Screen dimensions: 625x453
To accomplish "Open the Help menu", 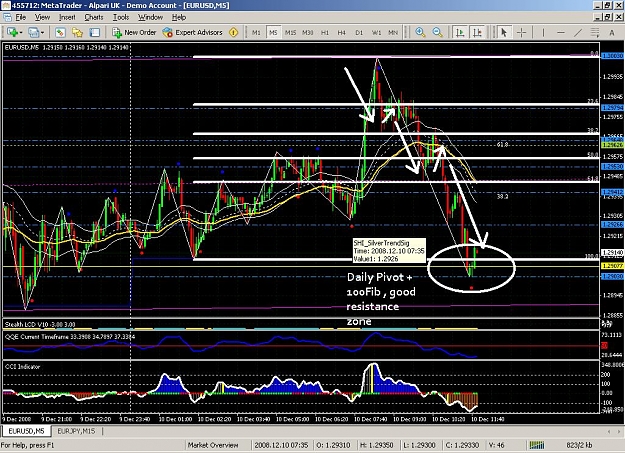I will point(179,17).
